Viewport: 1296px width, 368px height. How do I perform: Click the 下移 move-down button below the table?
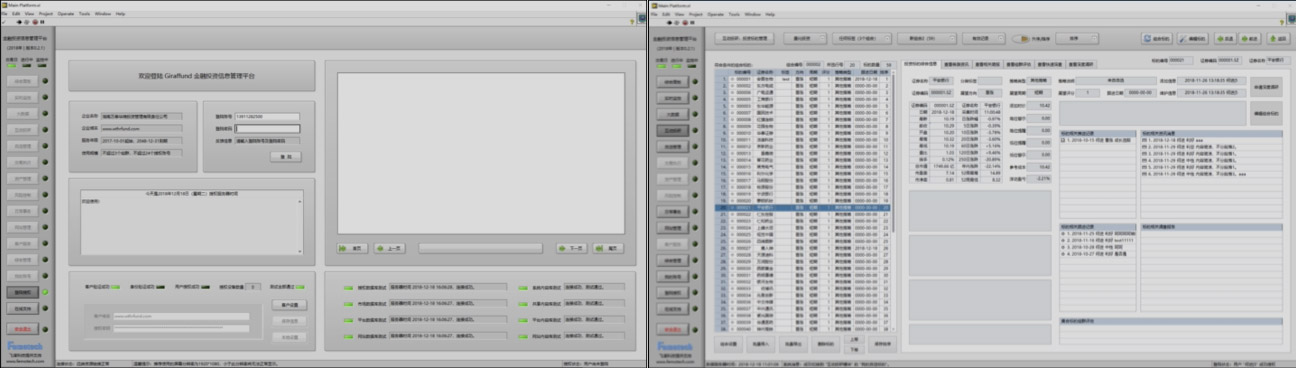(854, 349)
